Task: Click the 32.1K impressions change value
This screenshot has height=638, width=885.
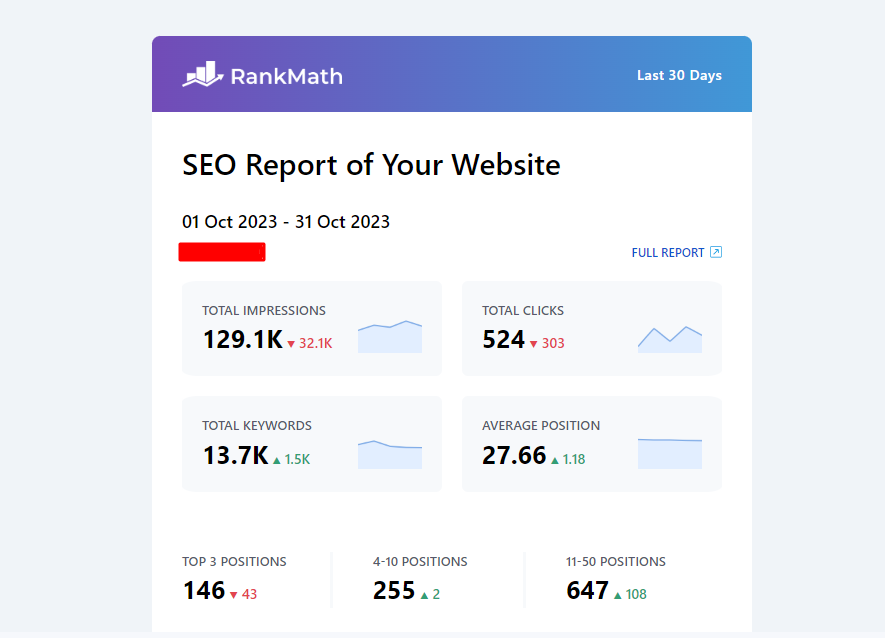Action: pyautogui.click(x=316, y=343)
